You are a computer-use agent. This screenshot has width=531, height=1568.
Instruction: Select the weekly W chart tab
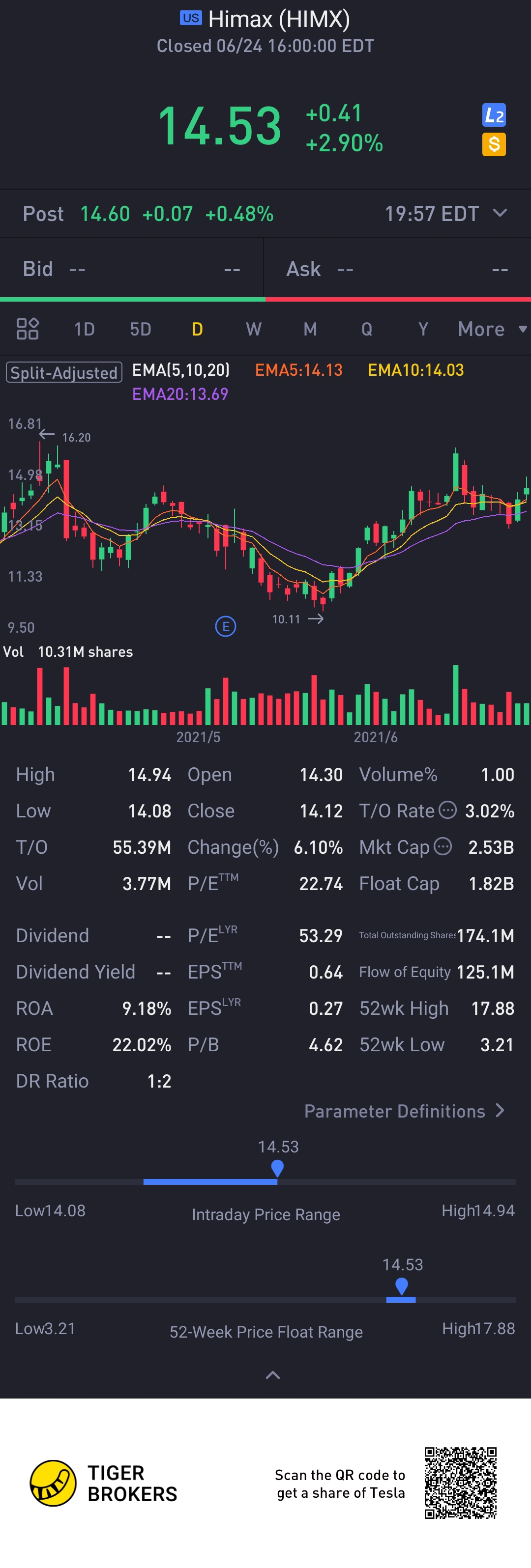point(253,329)
